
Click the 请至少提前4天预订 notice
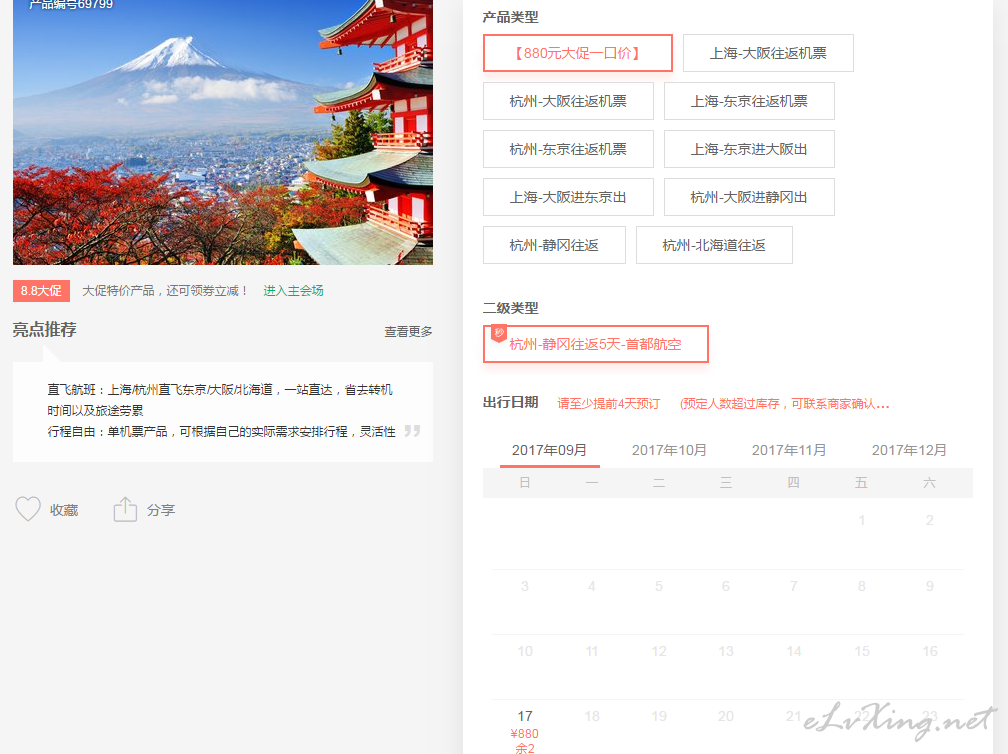coord(609,404)
